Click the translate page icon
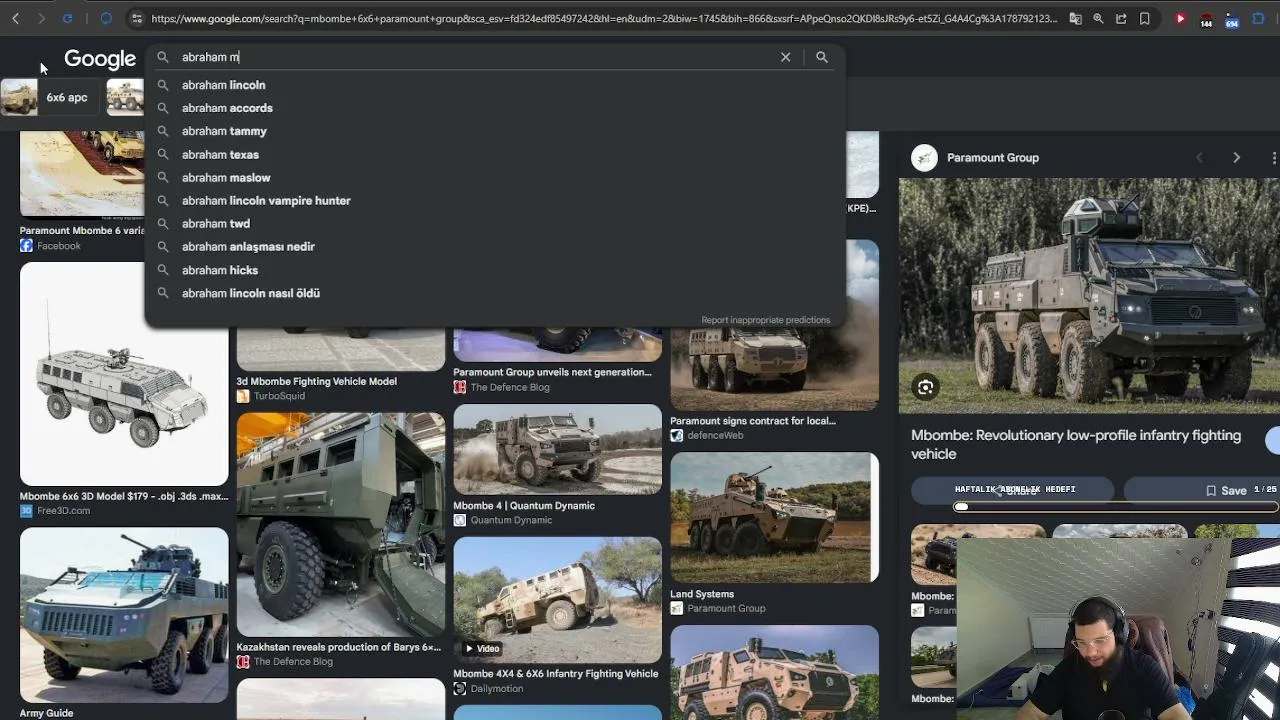Screen dimensions: 1280x720 coord(1076,18)
